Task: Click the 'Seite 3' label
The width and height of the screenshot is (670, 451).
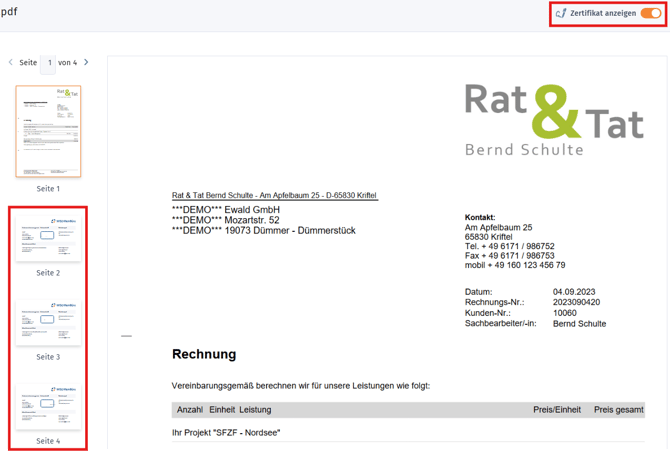Action: coord(48,357)
